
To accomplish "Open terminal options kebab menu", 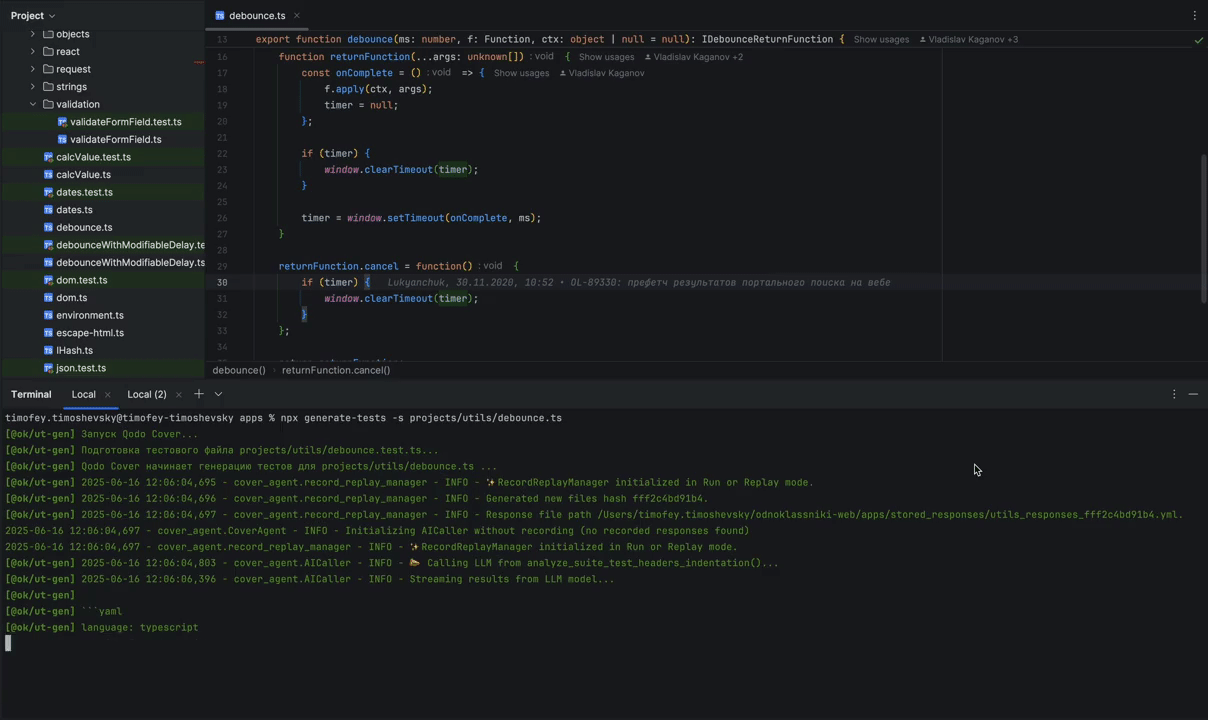I will tap(1174, 394).
